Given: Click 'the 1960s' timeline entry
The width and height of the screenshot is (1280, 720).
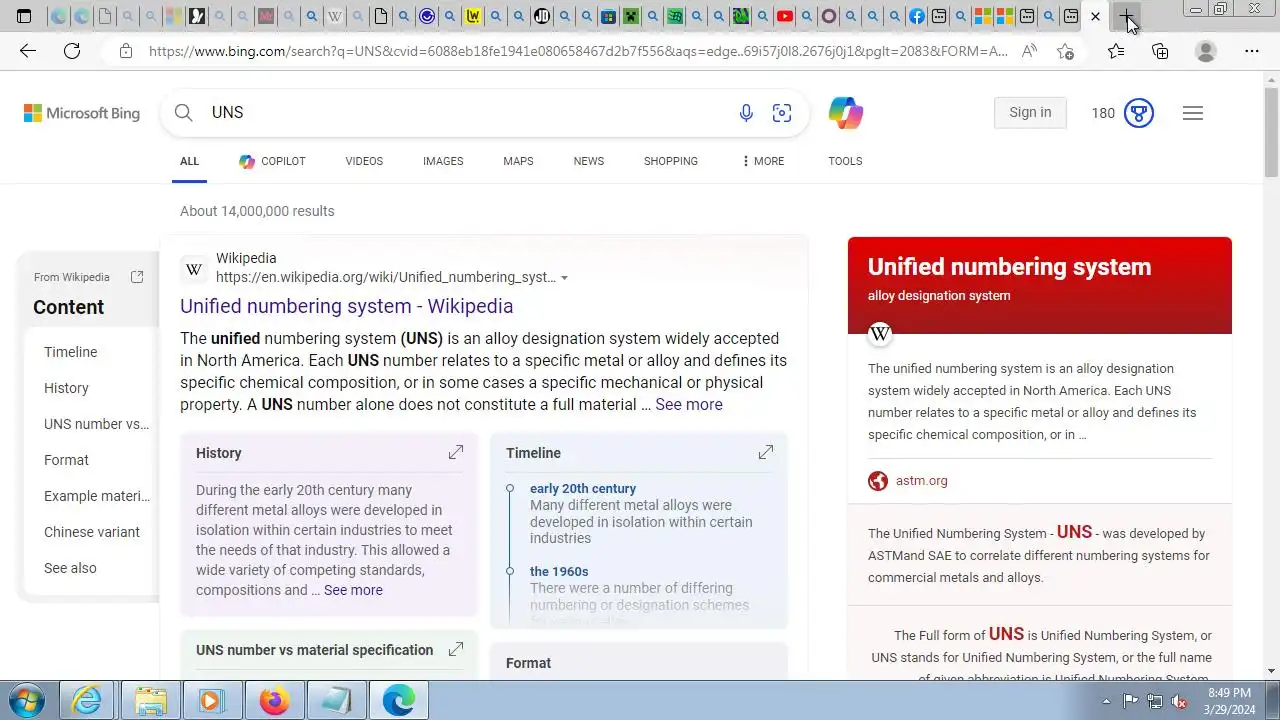Looking at the screenshot, I should (x=559, y=572).
